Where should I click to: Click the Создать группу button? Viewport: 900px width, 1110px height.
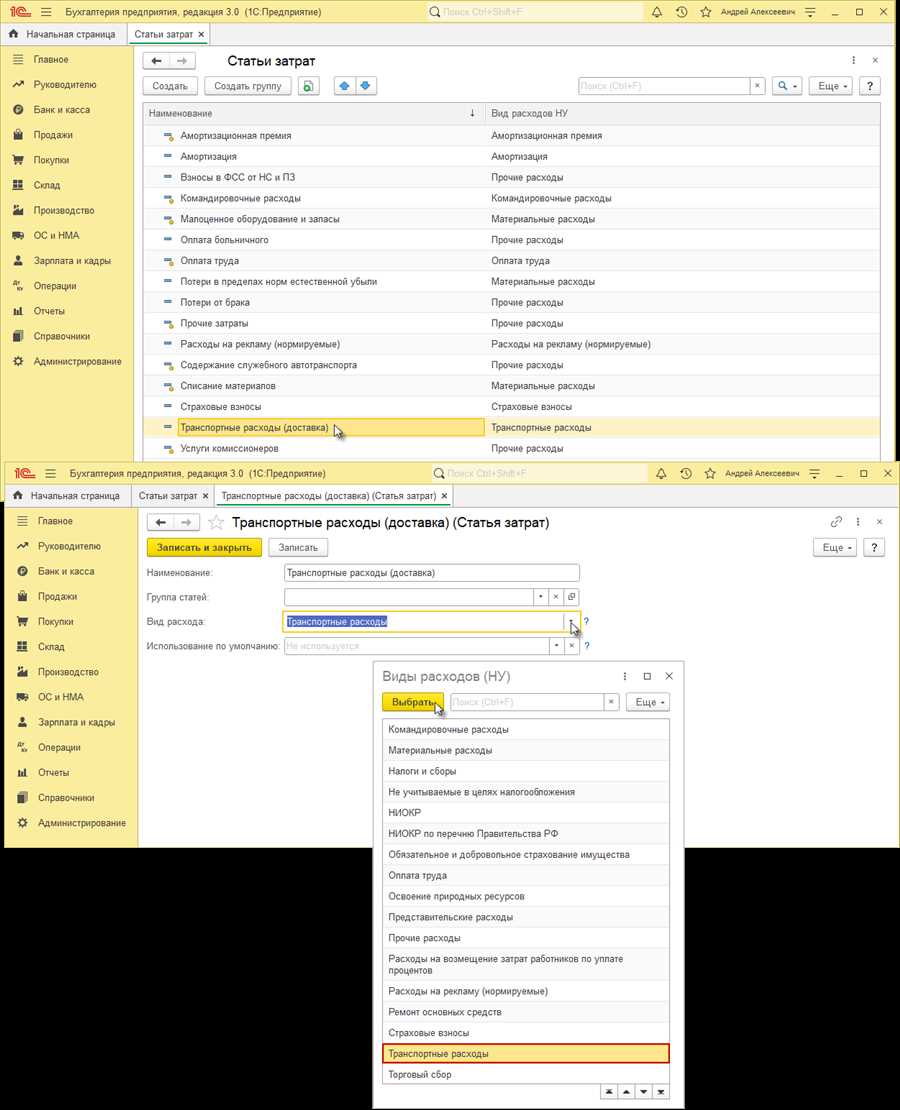click(248, 86)
